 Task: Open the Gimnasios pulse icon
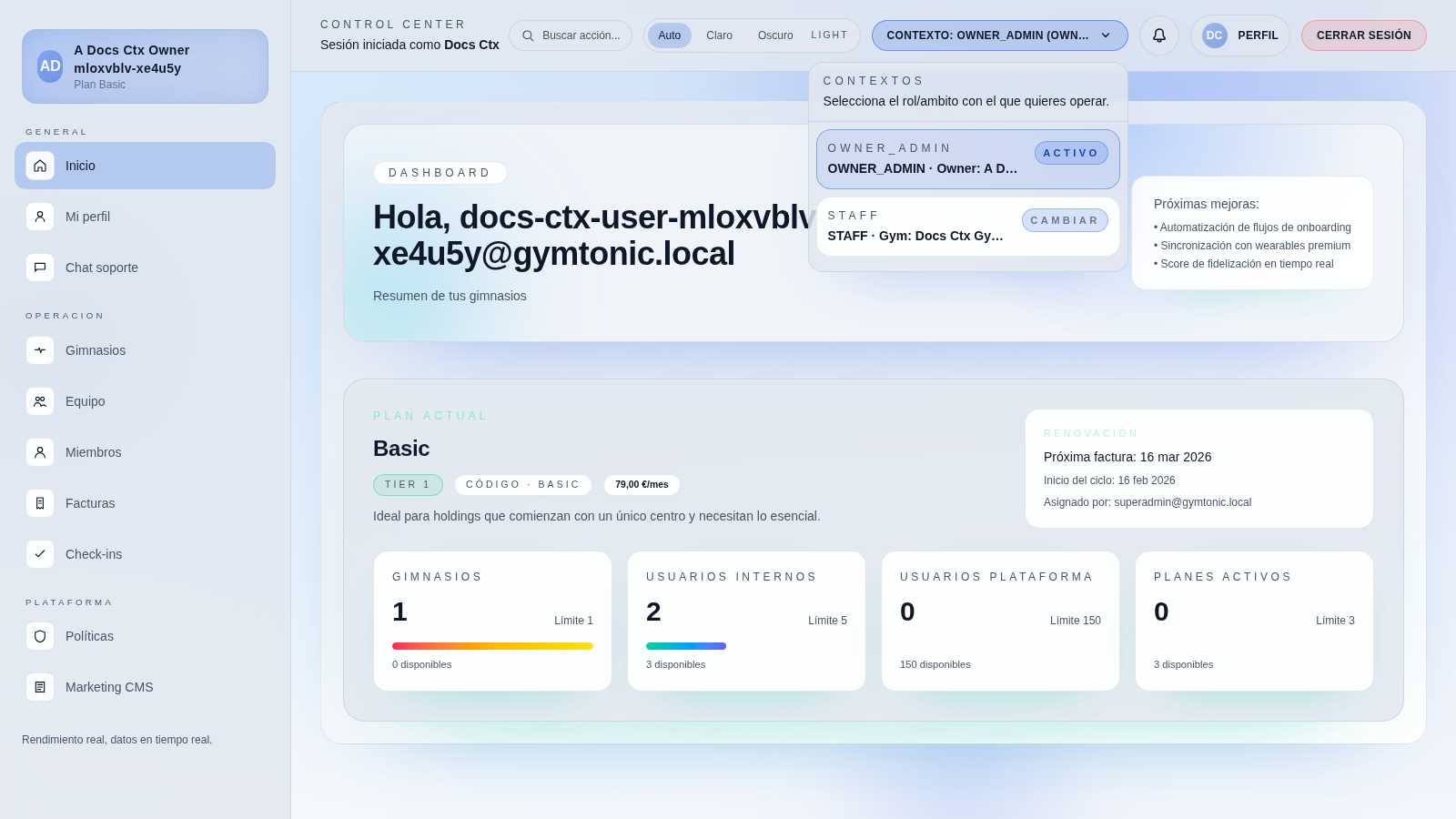click(40, 350)
